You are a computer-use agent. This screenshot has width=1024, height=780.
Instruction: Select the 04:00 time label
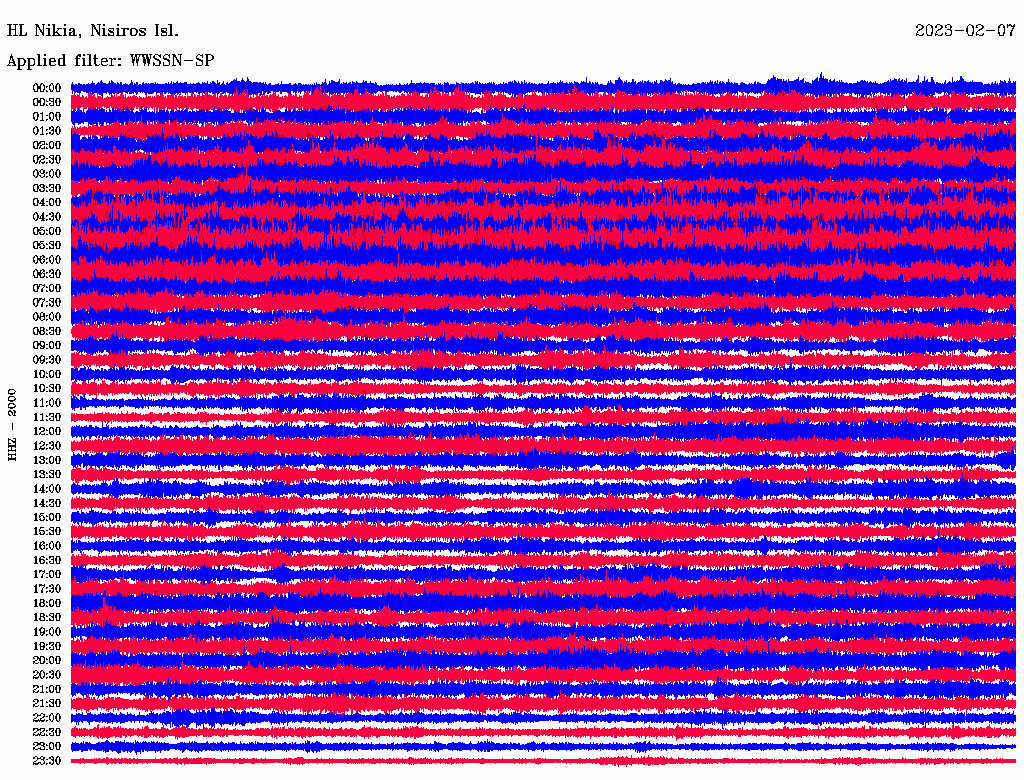pos(47,203)
